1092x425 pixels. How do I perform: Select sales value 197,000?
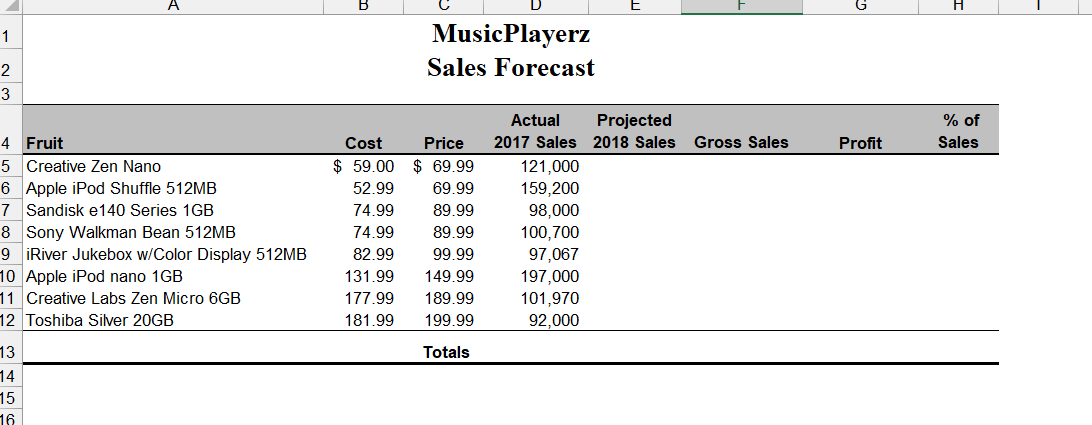[536, 277]
